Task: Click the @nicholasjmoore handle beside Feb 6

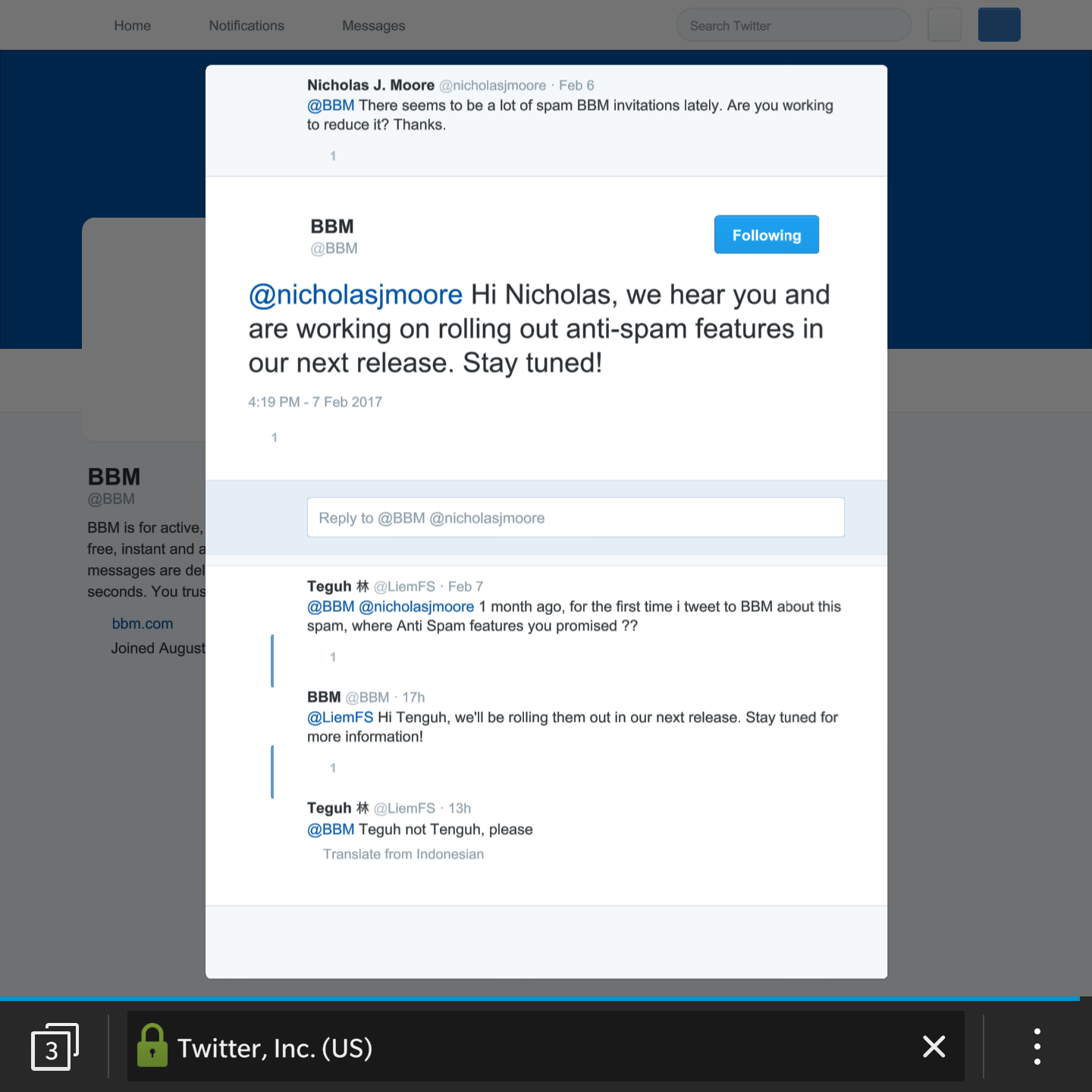Action: (493, 86)
